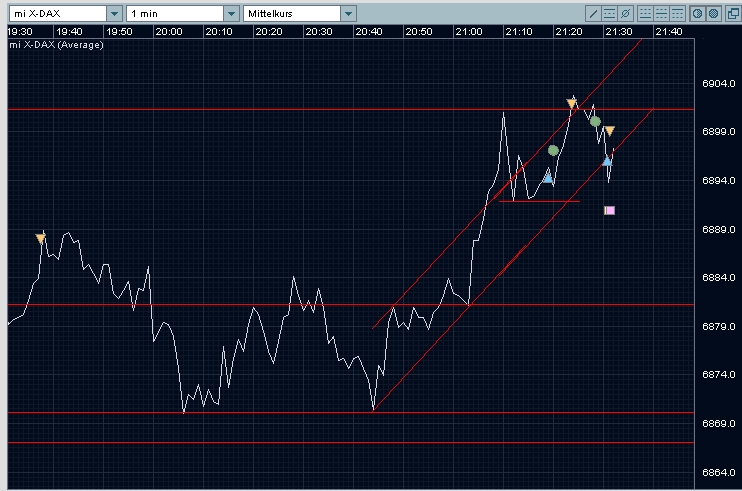Toggle the green circle marker near 21:25
The height and width of the screenshot is (491, 742).
[x=595, y=122]
